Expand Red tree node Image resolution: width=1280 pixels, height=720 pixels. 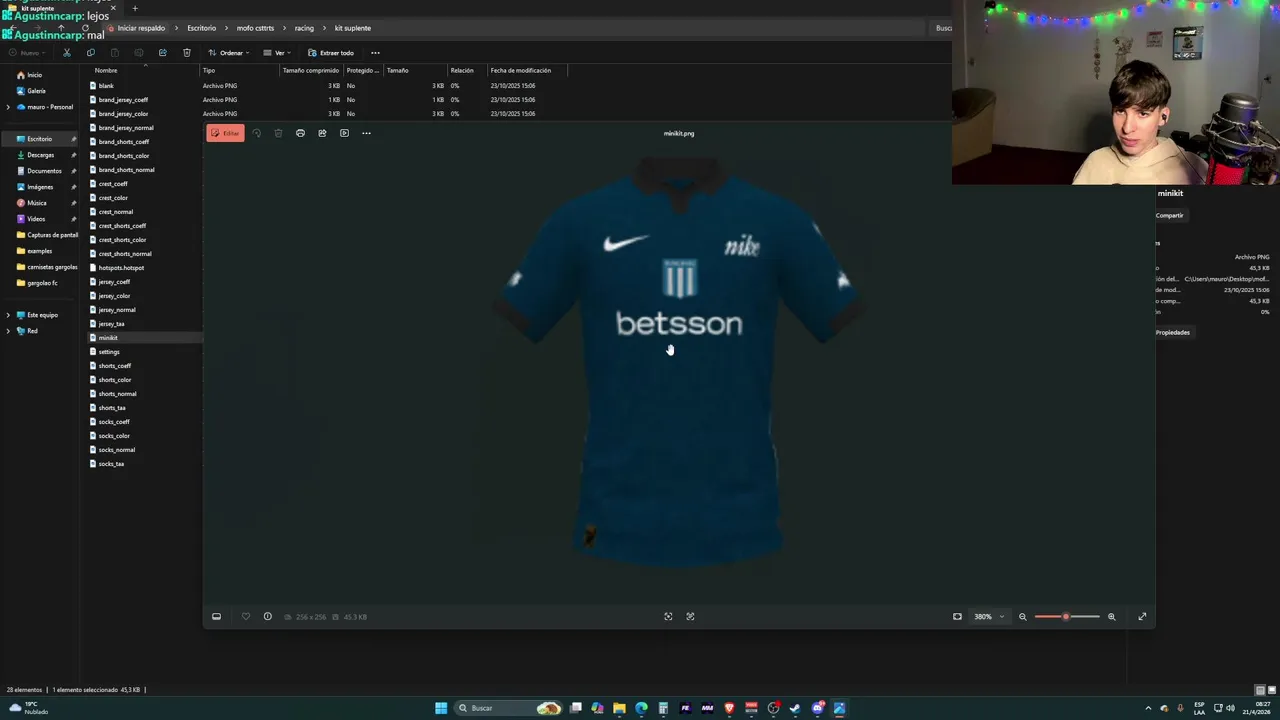(x=8, y=331)
